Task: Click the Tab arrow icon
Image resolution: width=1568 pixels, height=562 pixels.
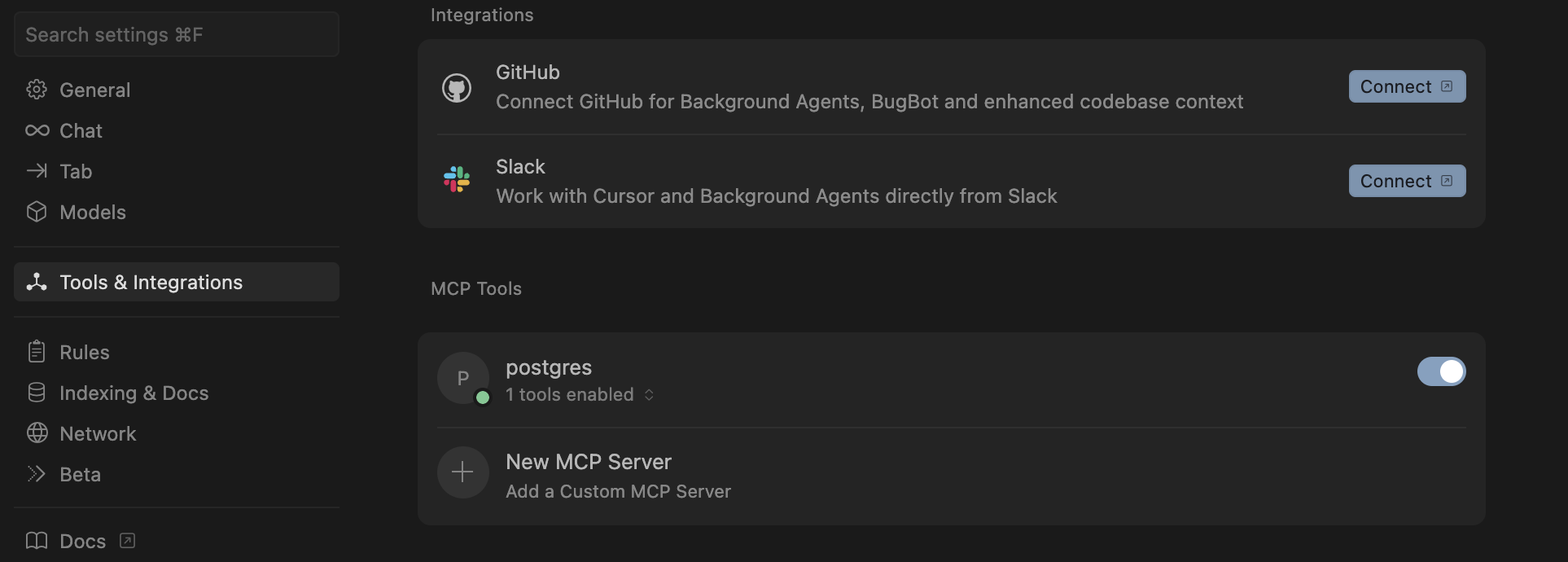Action: click(37, 171)
